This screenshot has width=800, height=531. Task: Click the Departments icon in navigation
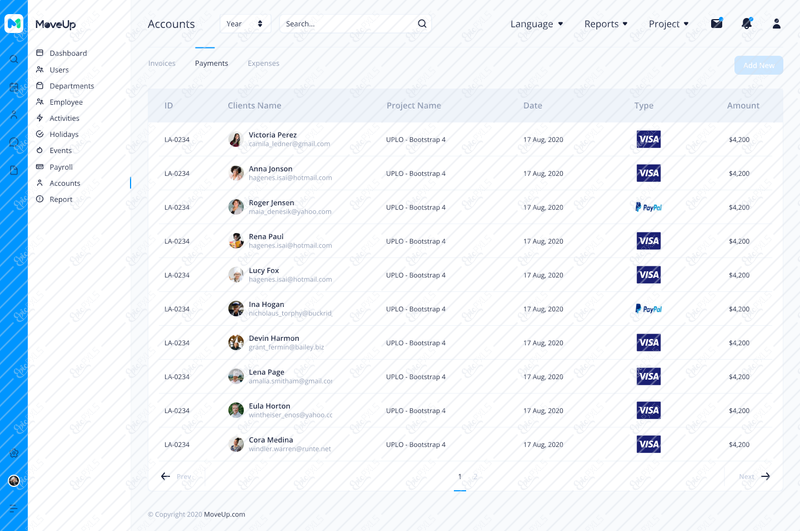(40, 86)
